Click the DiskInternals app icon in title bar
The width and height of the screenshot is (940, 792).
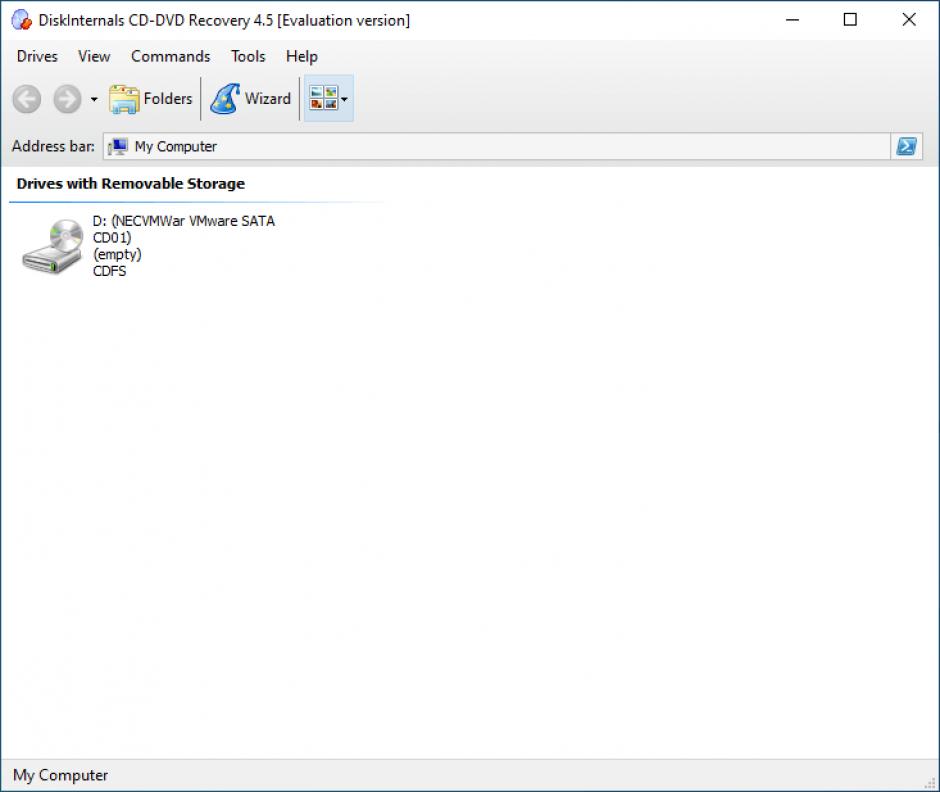22,20
